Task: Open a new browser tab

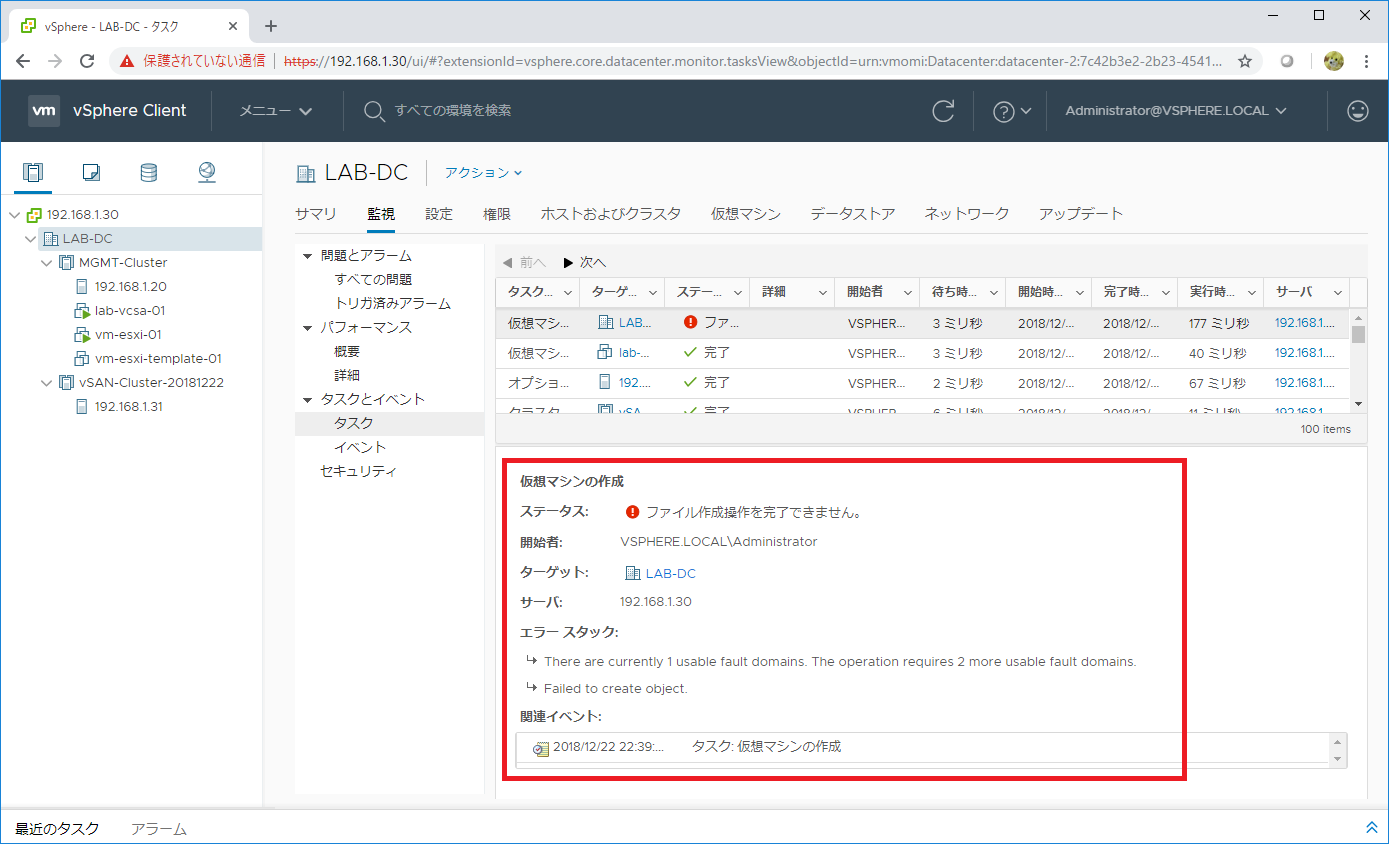Action: coord(270,26)
